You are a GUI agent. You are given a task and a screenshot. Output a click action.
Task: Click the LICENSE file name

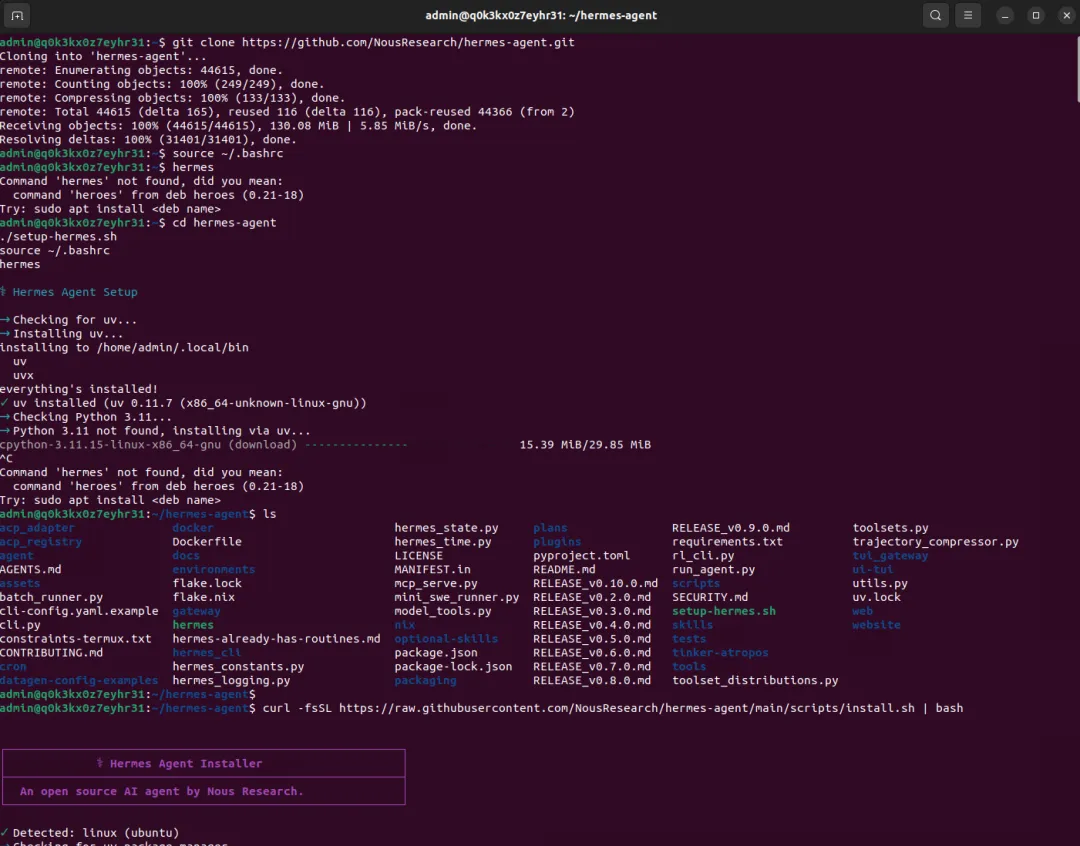(x=418, y=556)
